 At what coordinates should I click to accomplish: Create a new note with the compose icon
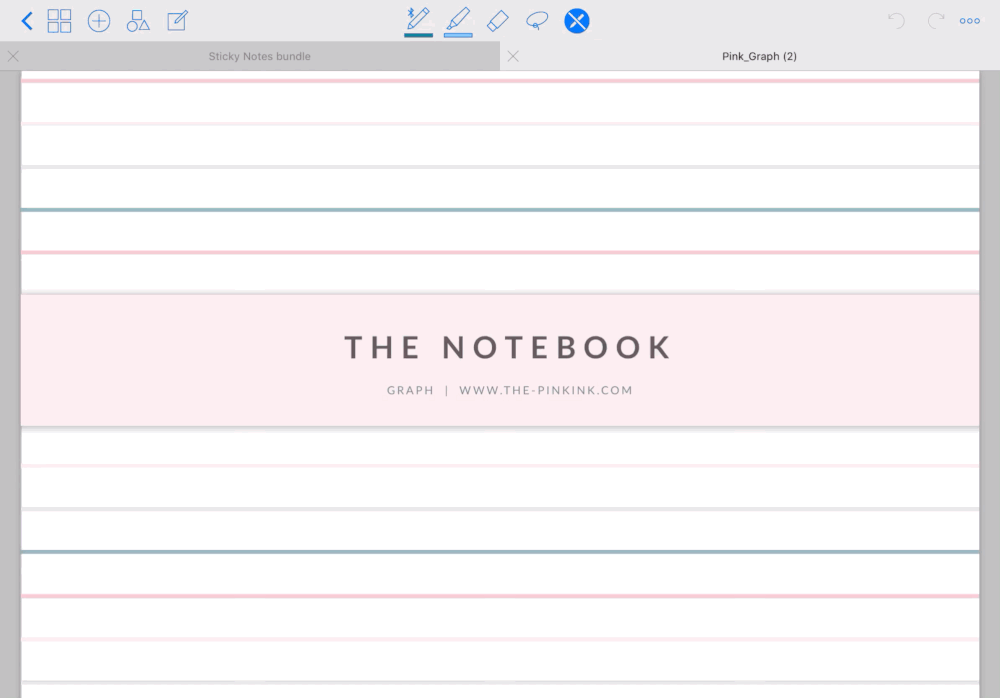tap(177, 20)
